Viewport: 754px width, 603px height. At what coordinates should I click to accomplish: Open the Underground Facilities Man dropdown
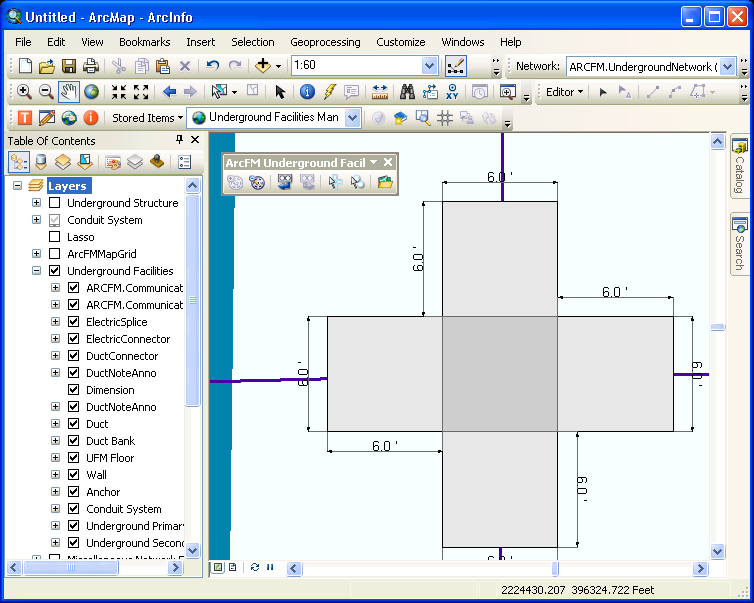[352, 117]
